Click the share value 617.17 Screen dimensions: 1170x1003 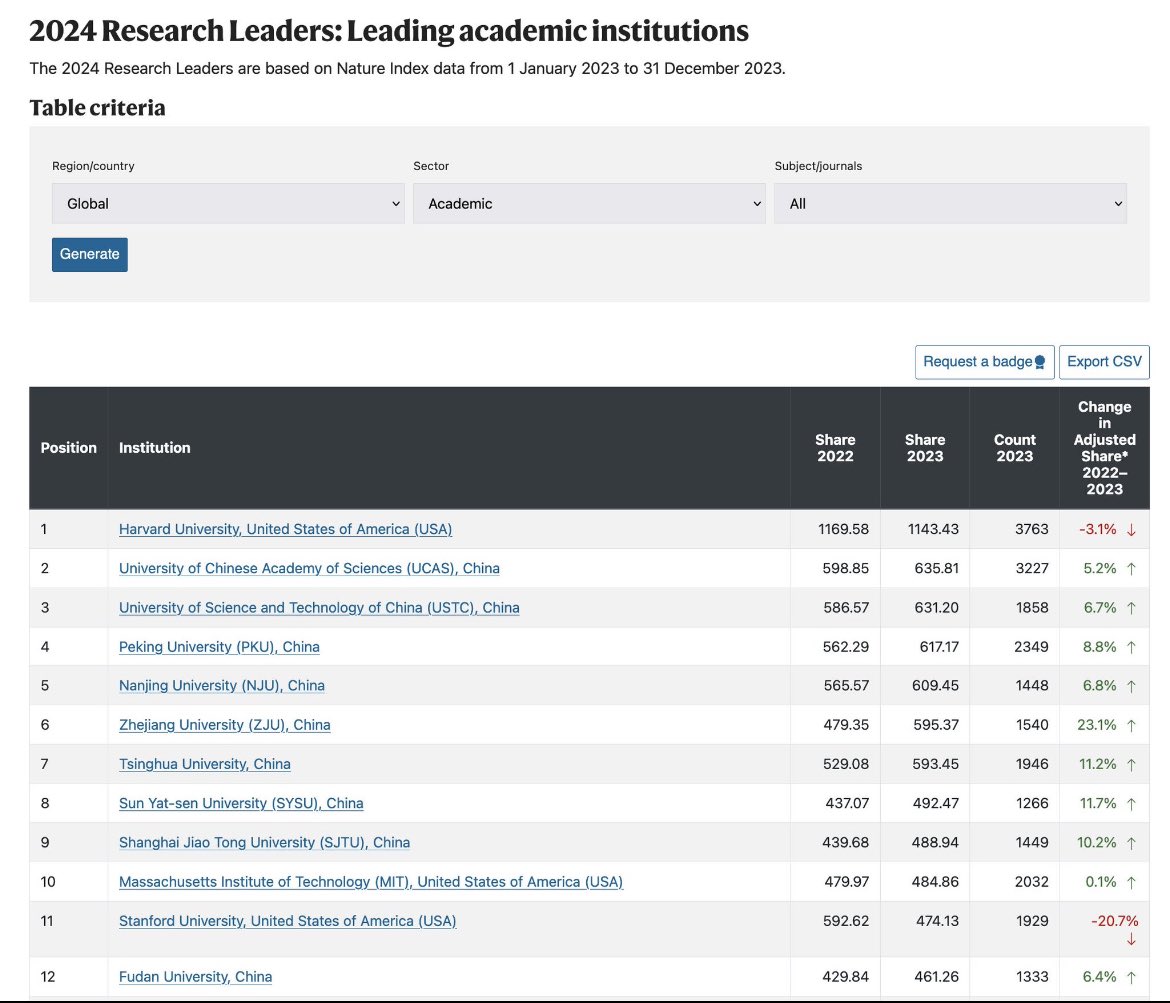click(x=939, y=647)
